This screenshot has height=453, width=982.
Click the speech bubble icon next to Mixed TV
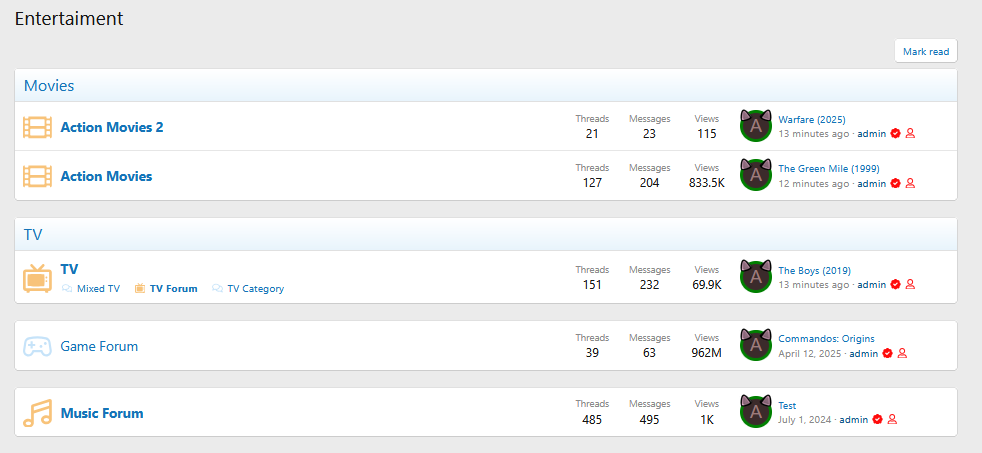tap(67, 289)
